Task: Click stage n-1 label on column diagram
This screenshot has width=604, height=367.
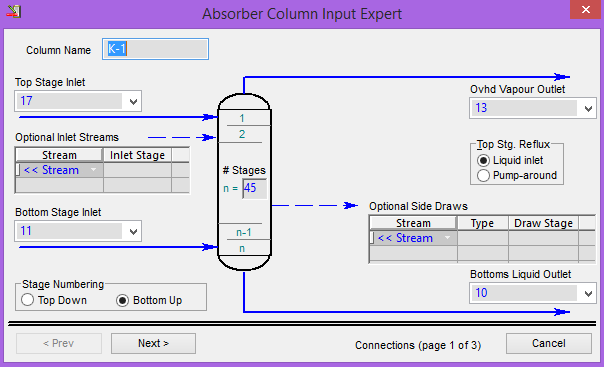Action: click(244, 232)
